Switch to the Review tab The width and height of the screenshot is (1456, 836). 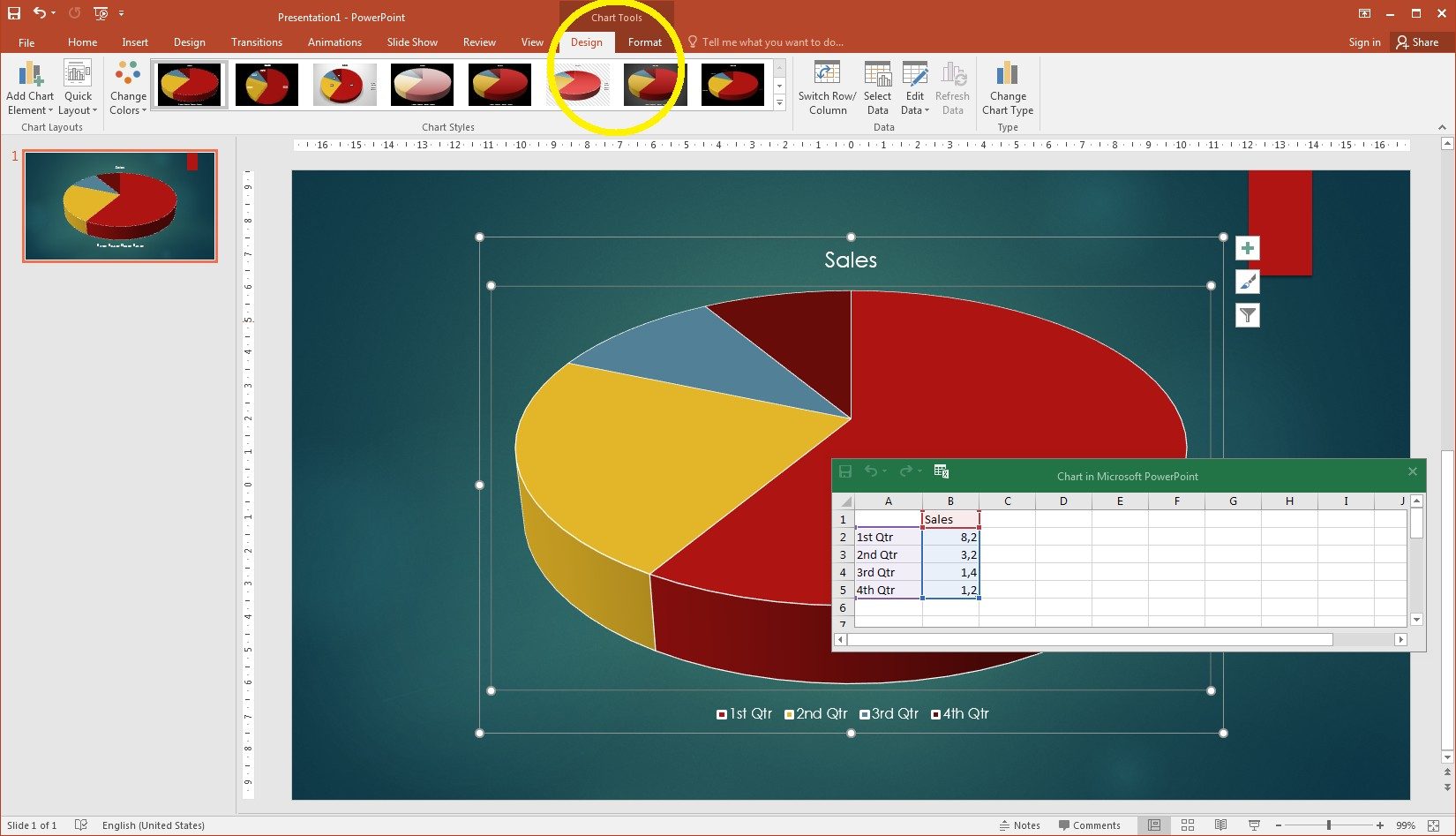click(479, 42)
